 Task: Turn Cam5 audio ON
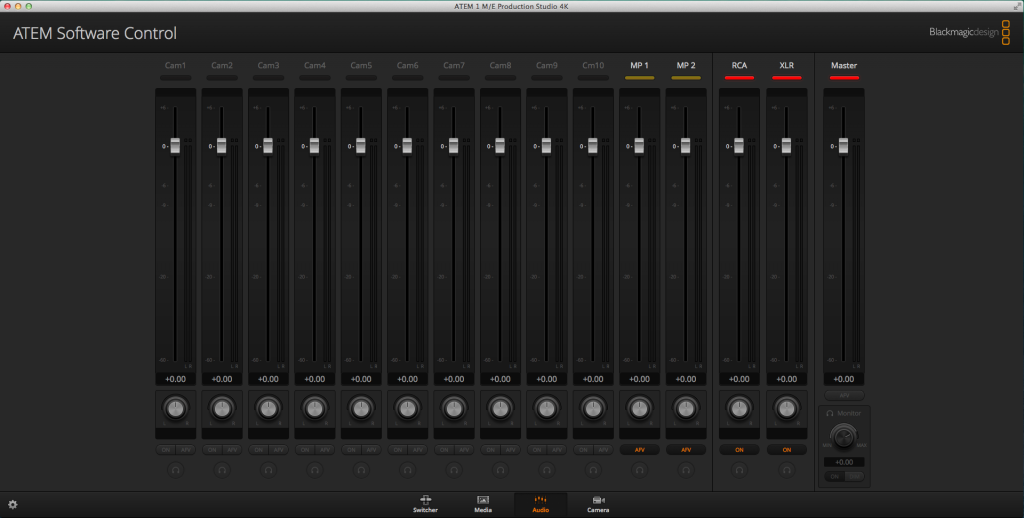pos(351,449)
